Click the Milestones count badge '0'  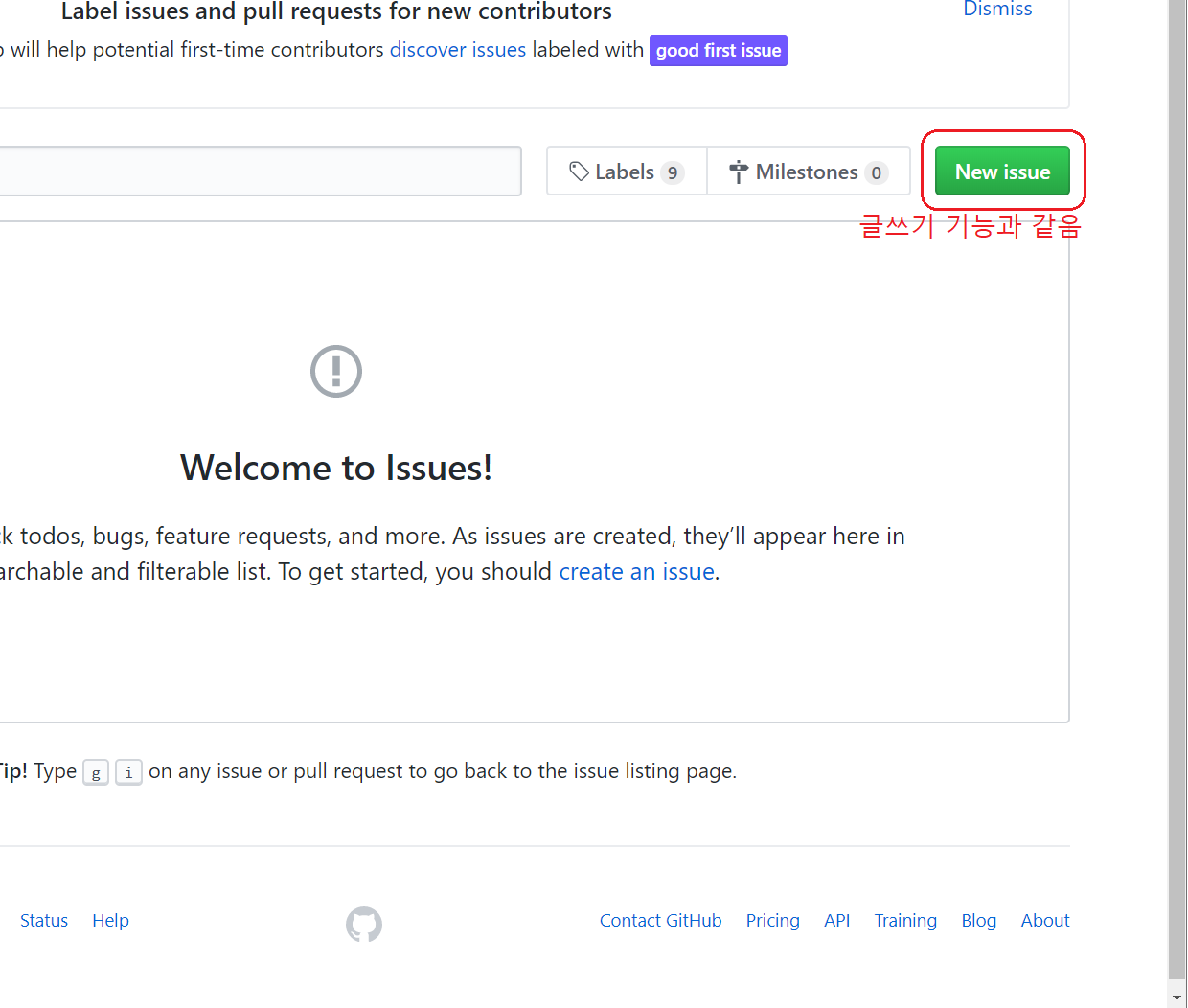876,172
